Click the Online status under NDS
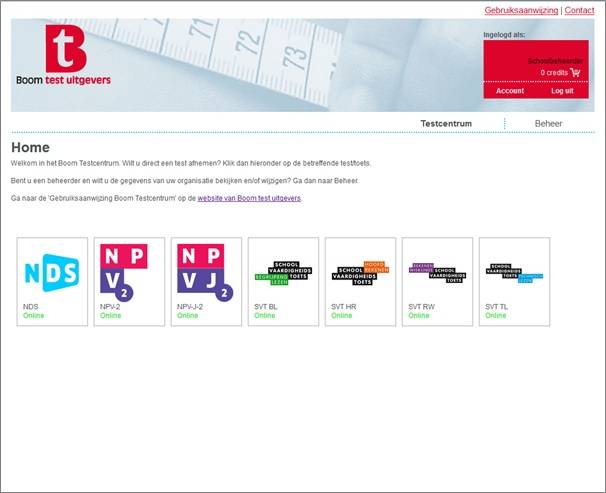Image resolution: width=606 pixels, height=493 pixels. point(34,316)
